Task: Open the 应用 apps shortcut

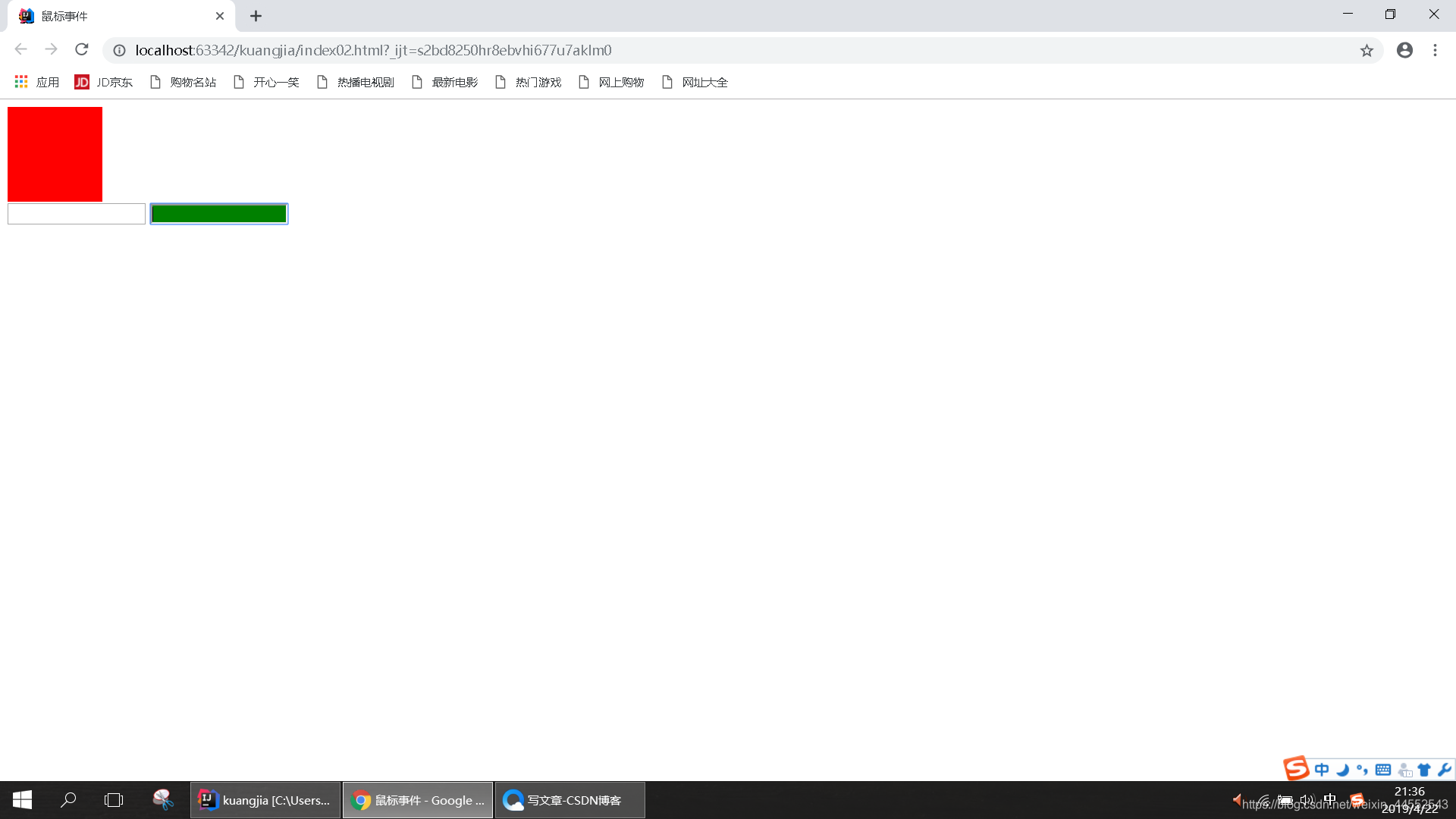Action: coord(37,82)
